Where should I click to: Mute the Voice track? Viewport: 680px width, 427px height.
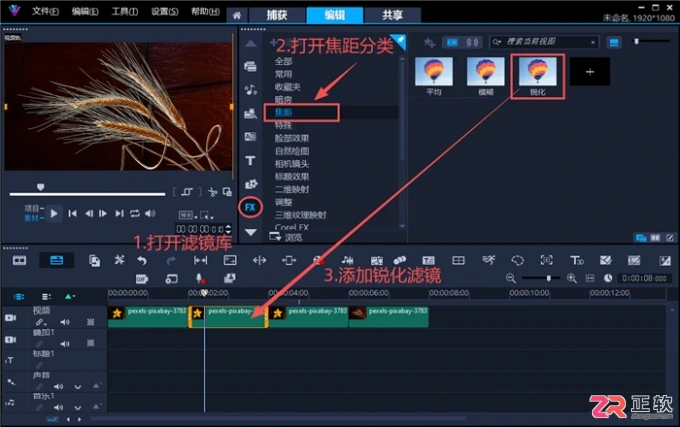click(x=59, y=386)
